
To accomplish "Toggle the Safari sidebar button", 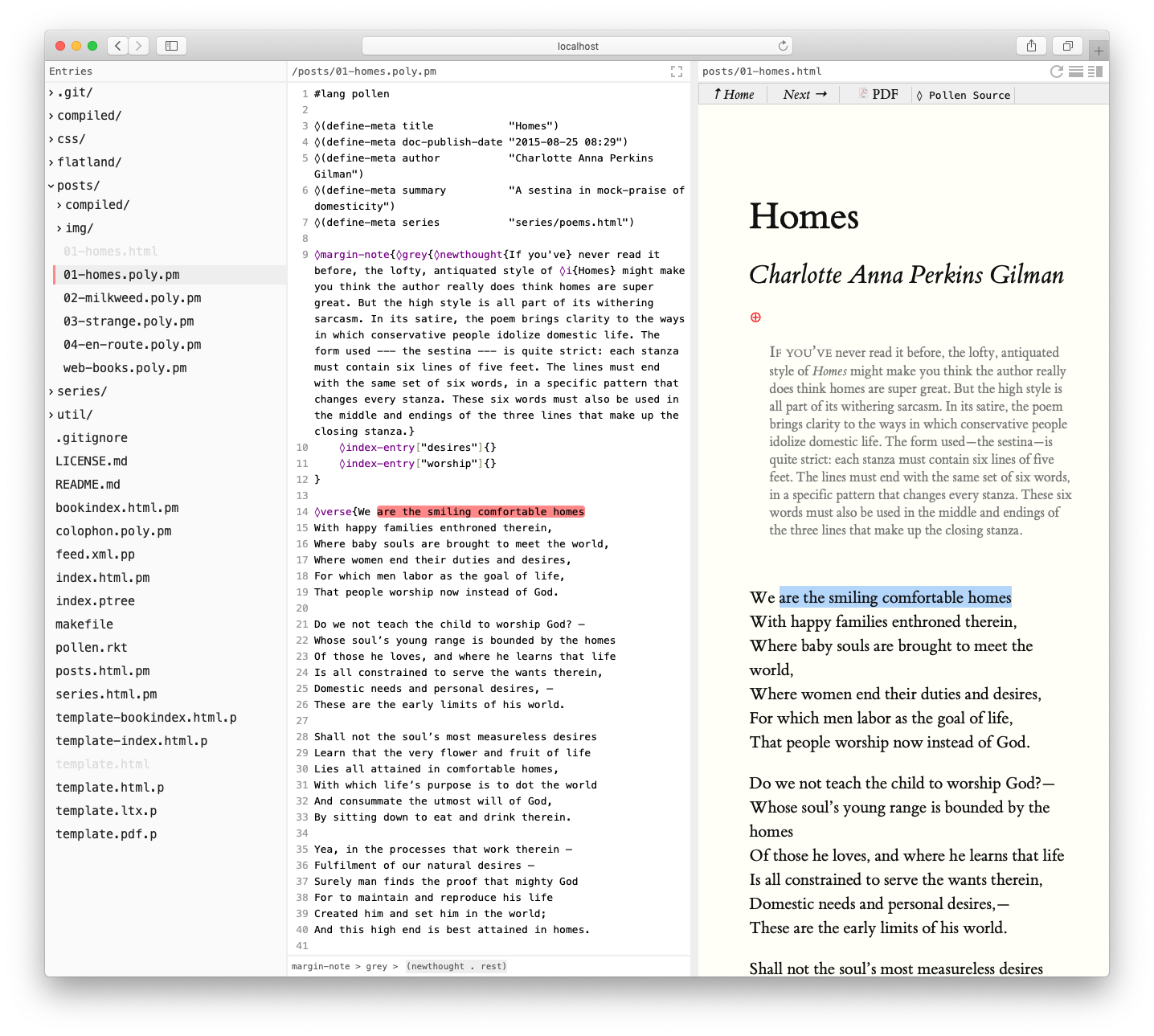I will [x=171, y=46].
